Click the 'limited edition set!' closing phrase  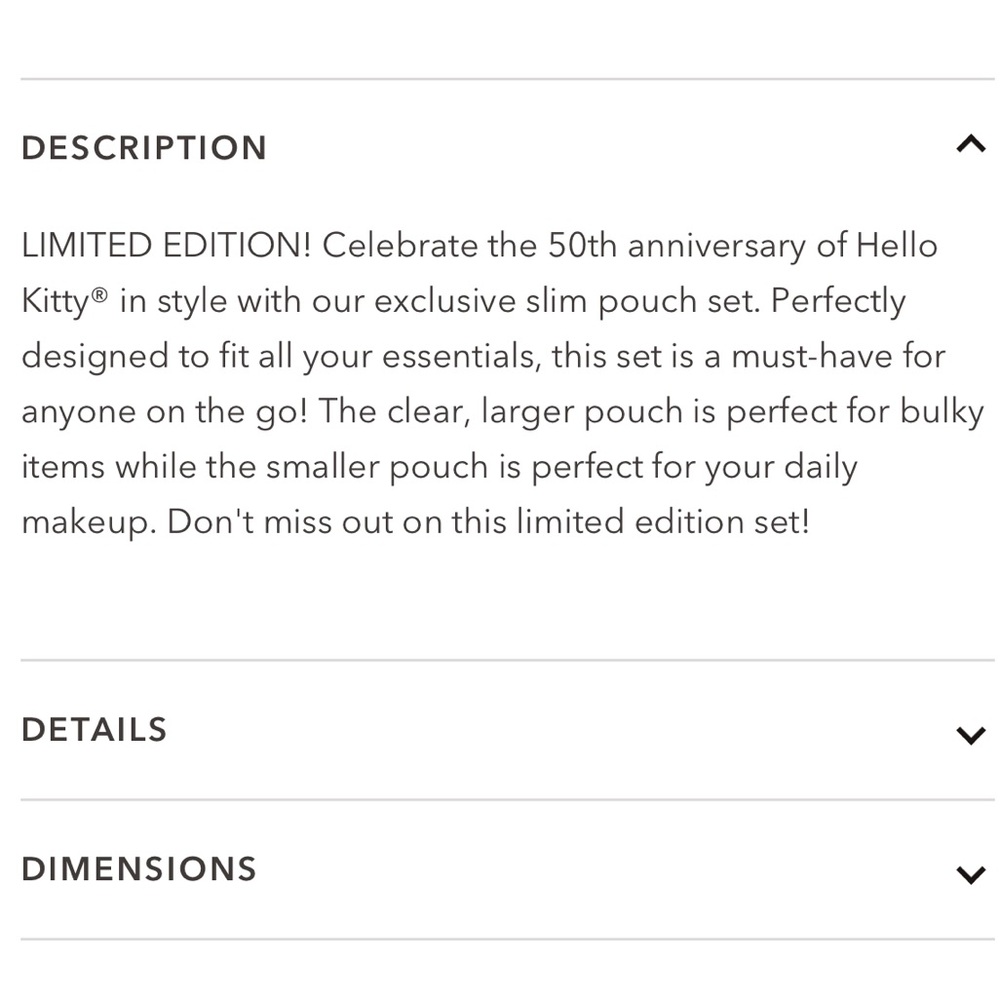(663, 522)
